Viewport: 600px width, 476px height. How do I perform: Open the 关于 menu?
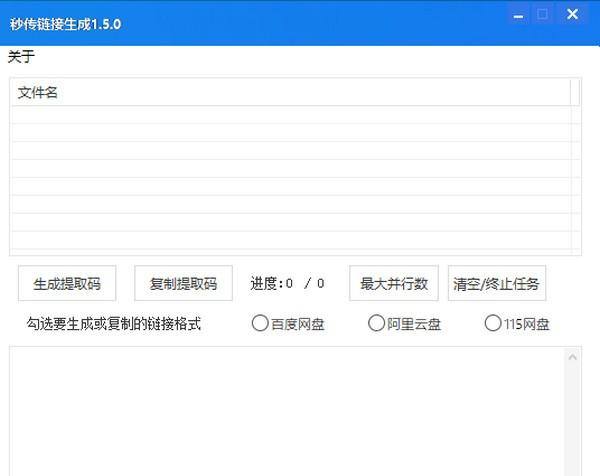pos(21,57)
